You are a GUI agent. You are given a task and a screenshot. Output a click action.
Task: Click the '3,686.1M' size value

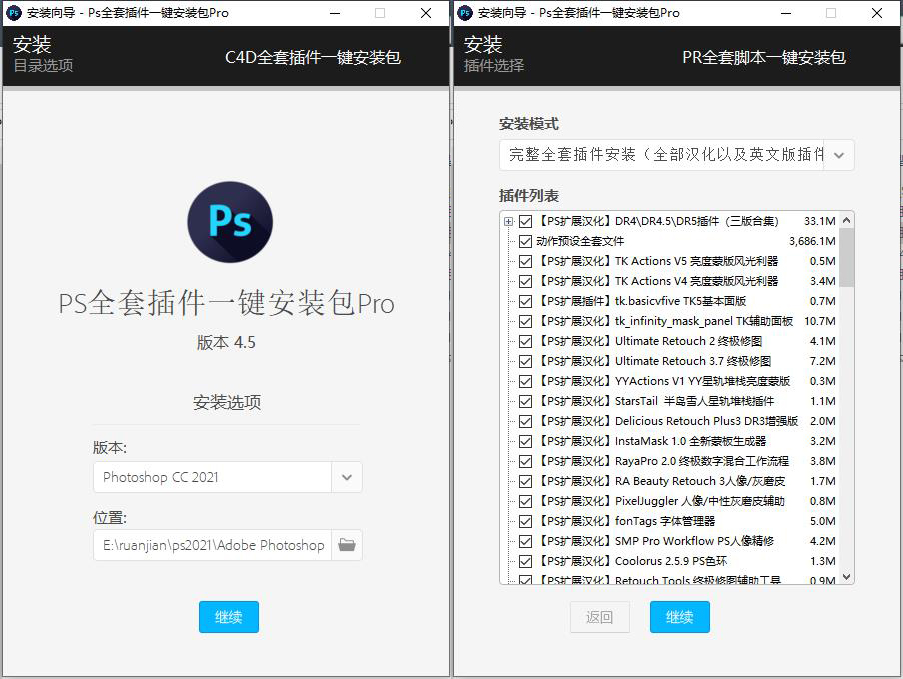coord(812,241)
